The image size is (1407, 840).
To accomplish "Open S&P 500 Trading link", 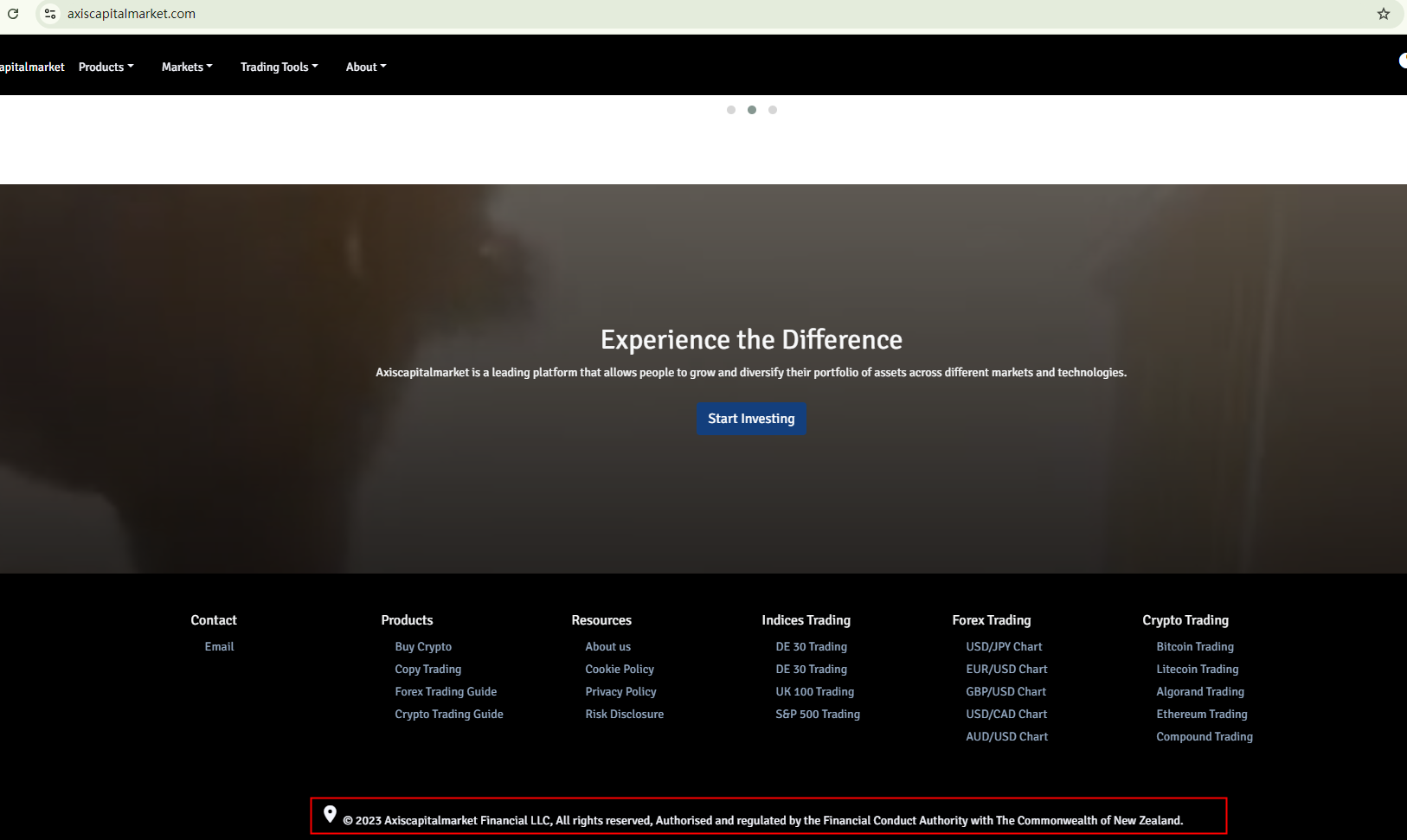I will click(818, 714).
